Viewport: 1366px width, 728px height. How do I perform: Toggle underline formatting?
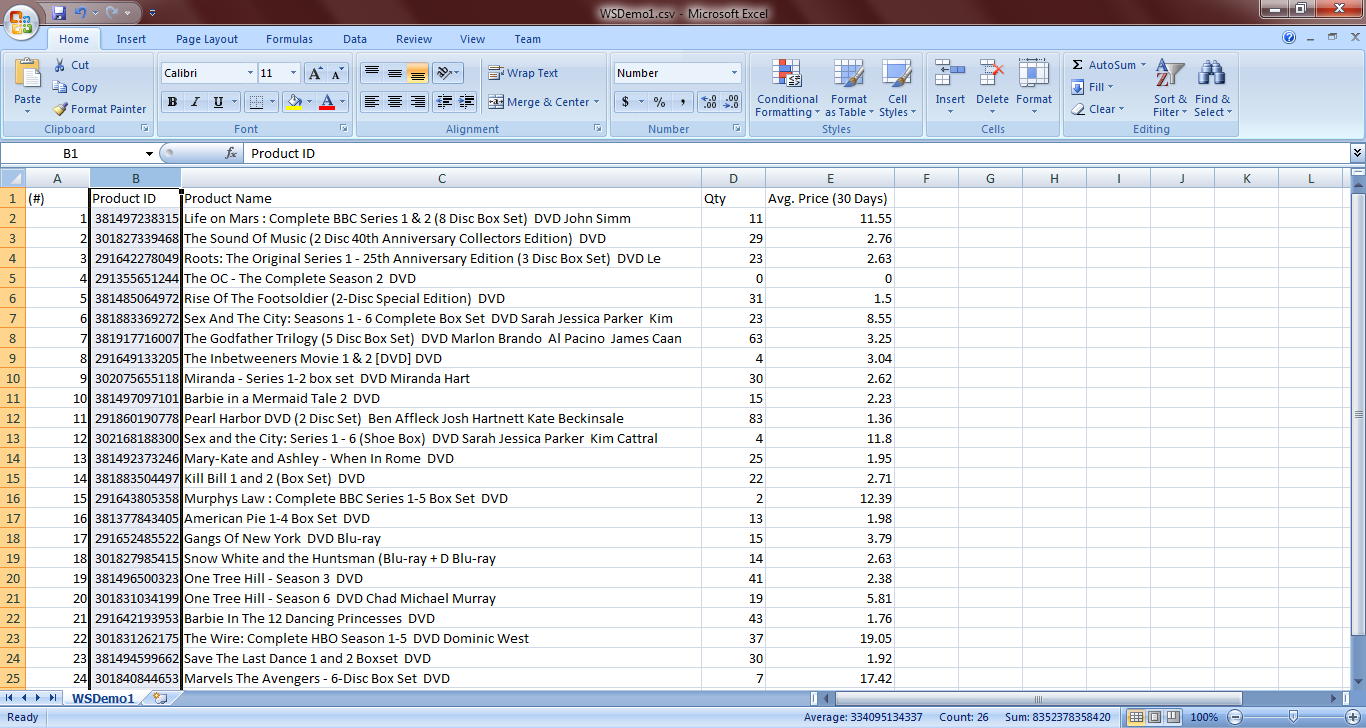point(218,102)
